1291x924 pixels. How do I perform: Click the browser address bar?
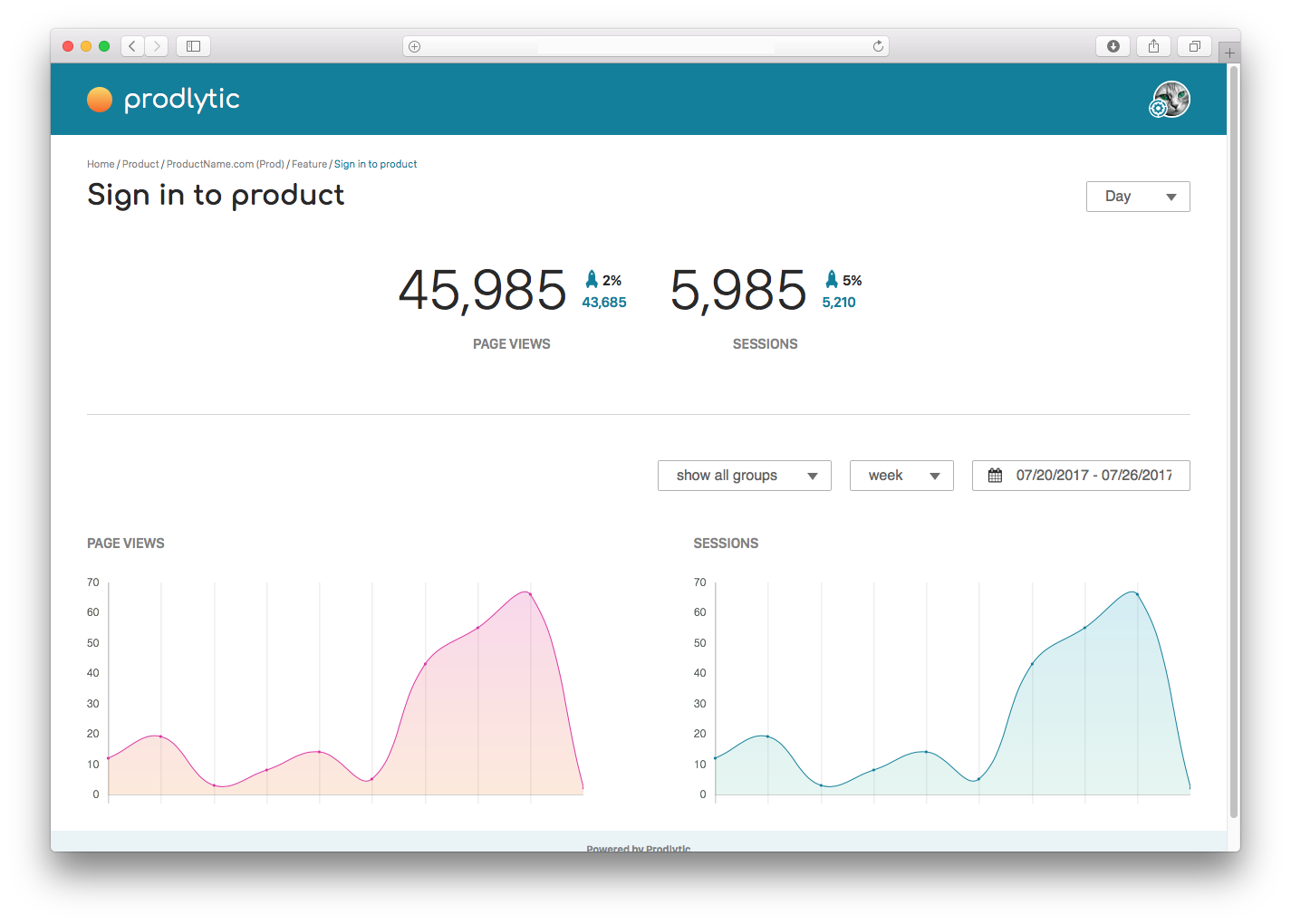[646, 46]
